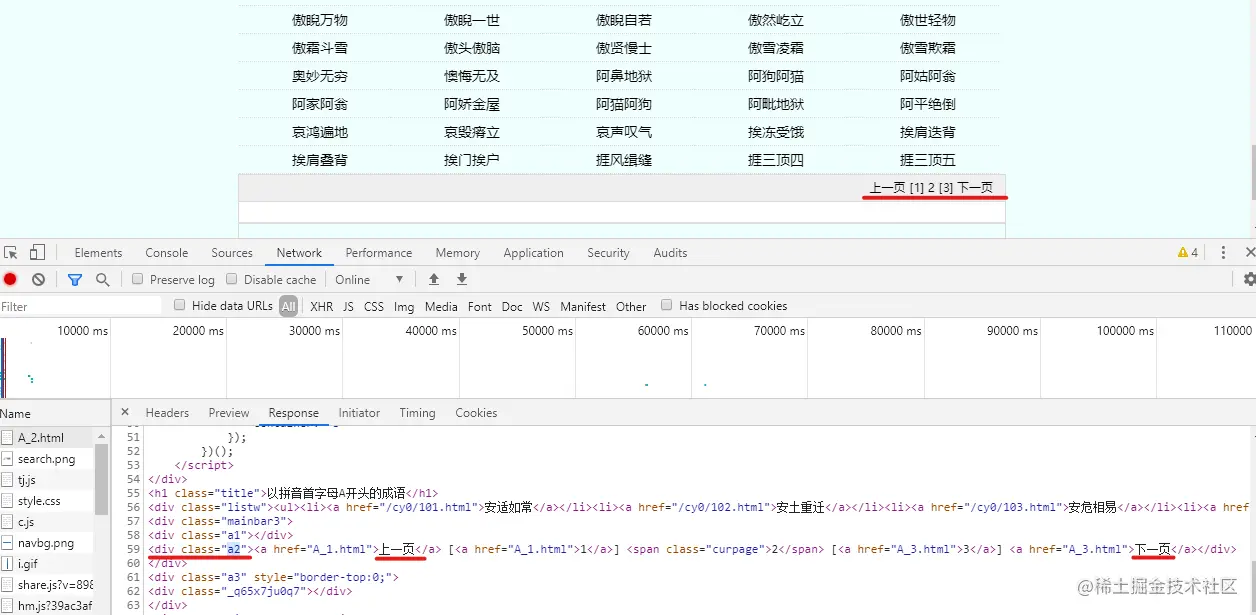Open the Sources panel
This screenshot has width=1256, height=615.
pyautogui.click(x=232, y=253)
